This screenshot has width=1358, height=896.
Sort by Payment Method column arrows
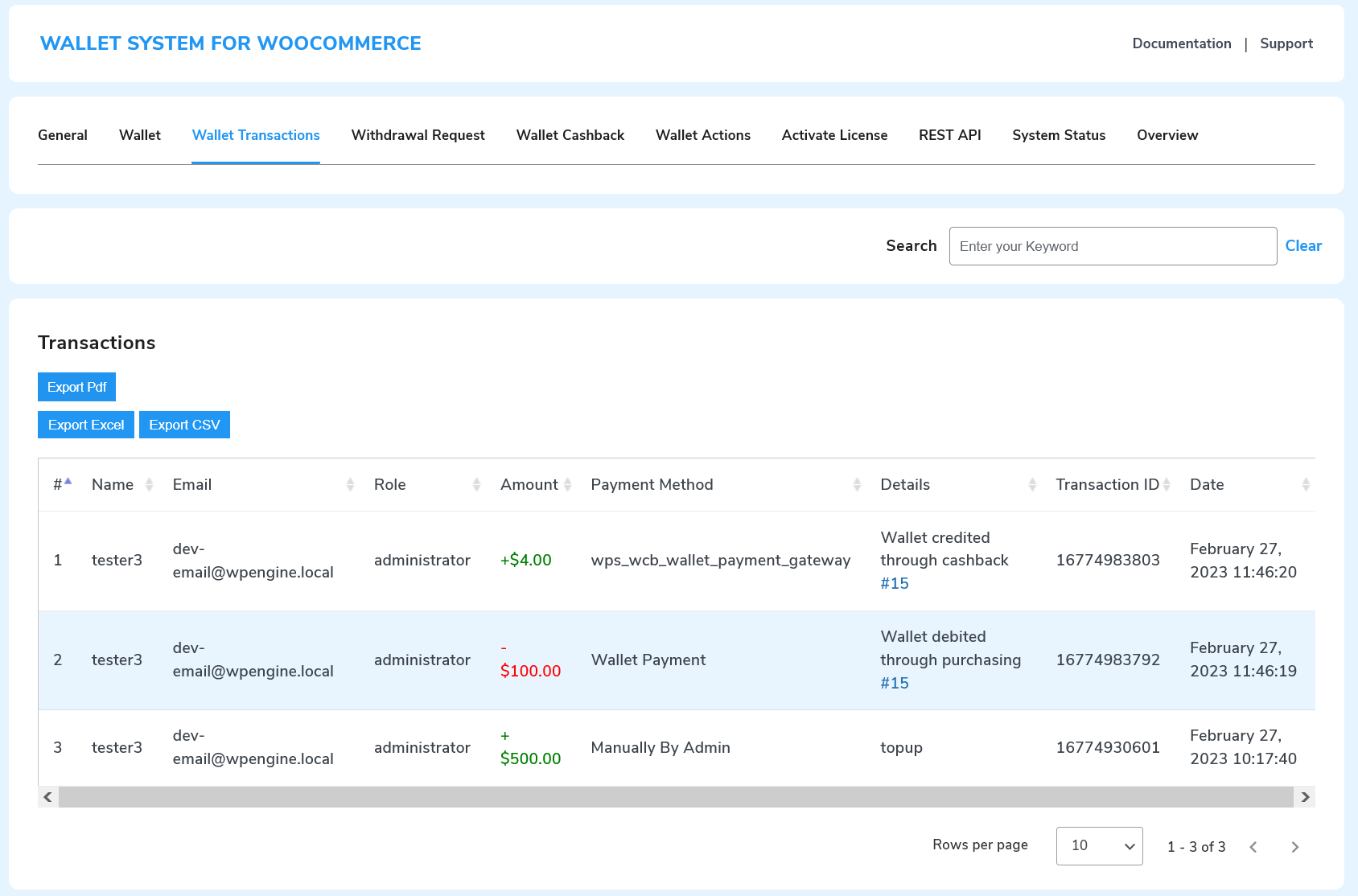point(857,484)
